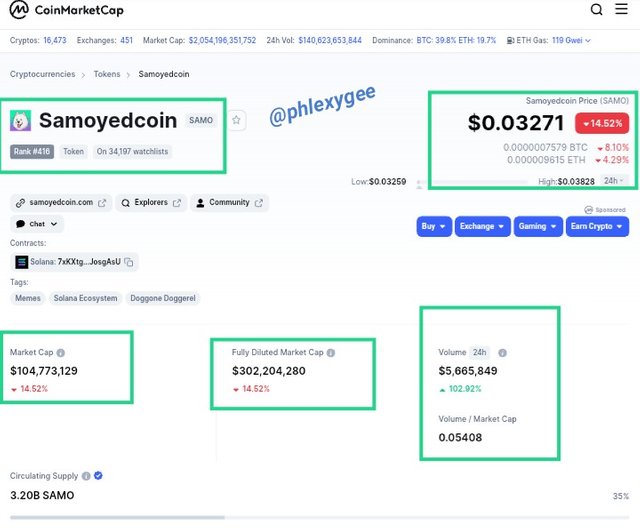Toggle the watchlist star for Samoyedcoin
Viewport: 640px width, 532px height.
pos(236,120)
